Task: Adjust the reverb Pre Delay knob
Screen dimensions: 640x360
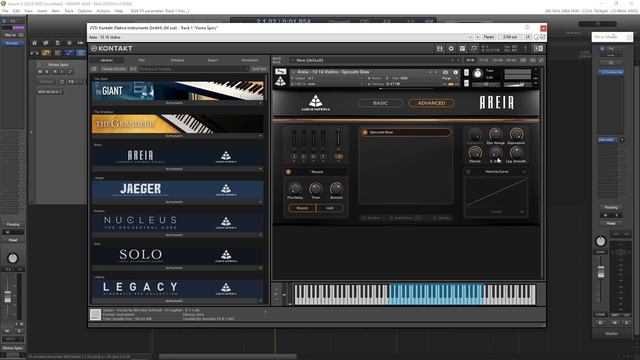Action: pos(295,189)
